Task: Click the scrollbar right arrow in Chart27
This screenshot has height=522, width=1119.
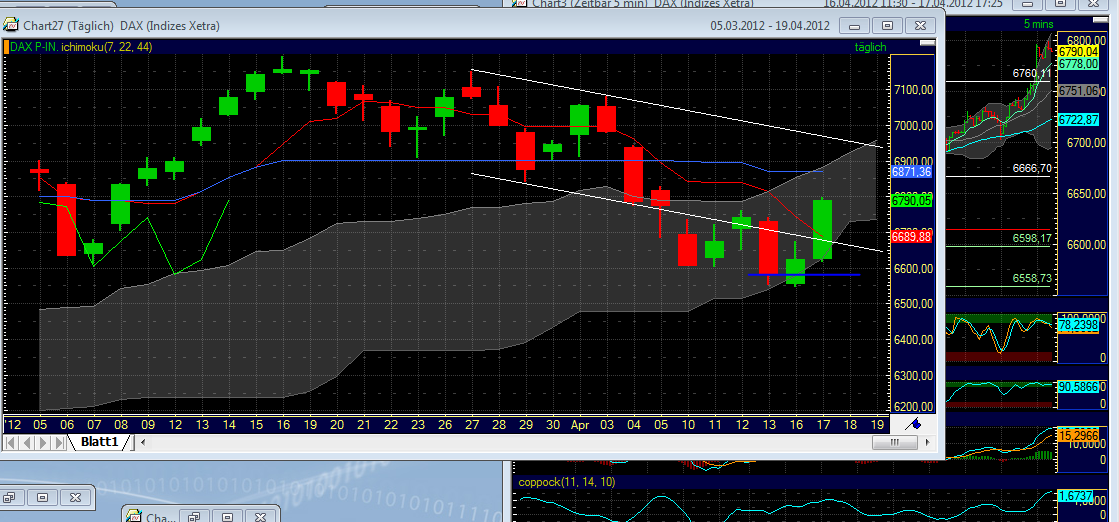Action: [x=926, y=442]
